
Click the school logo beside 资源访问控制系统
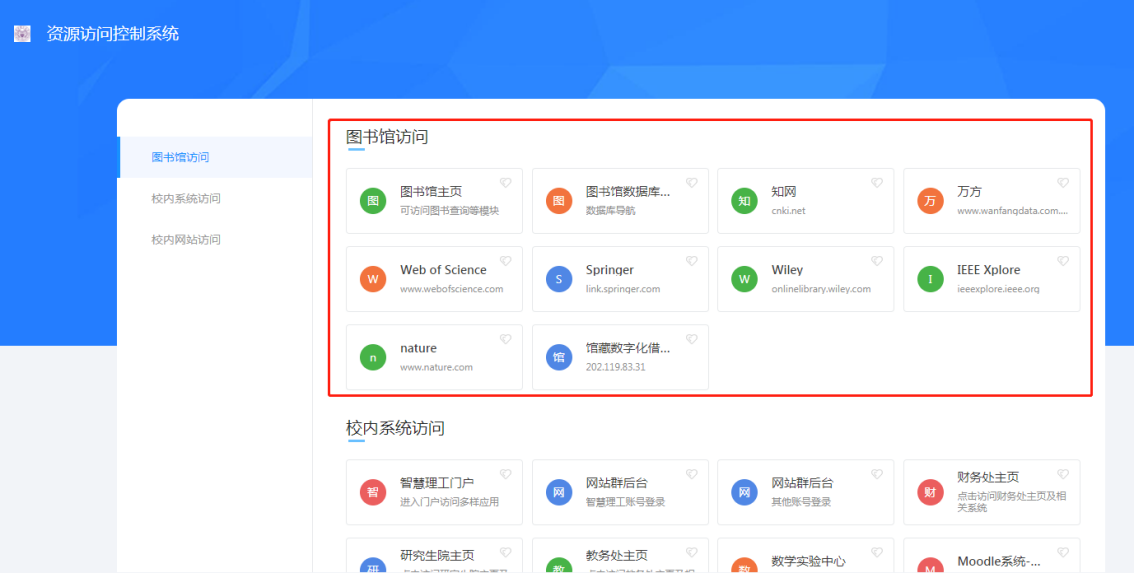pos(22,33)
